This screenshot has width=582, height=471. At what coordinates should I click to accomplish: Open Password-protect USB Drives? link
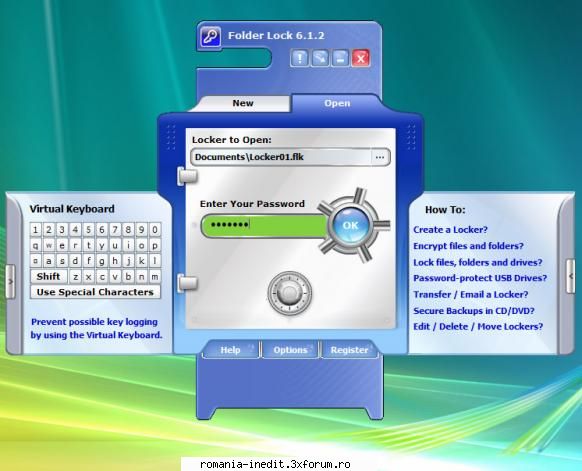tap(480, 278)
